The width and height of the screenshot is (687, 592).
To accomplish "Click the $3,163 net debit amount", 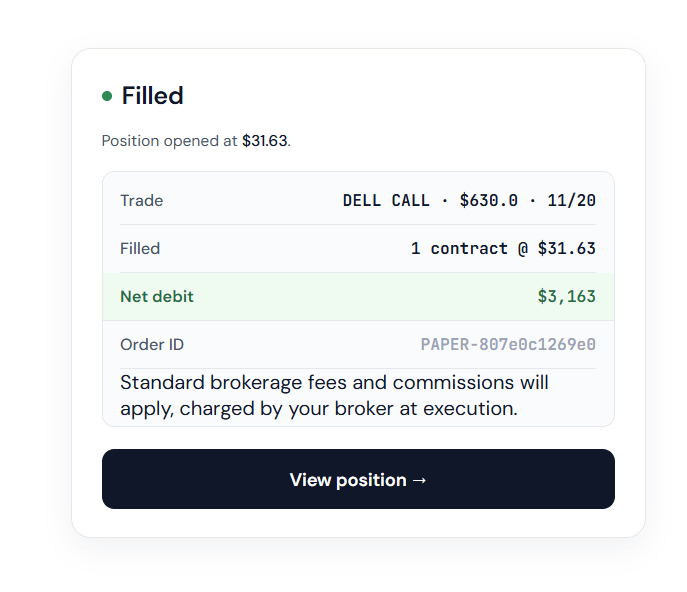I will [567, 297].
